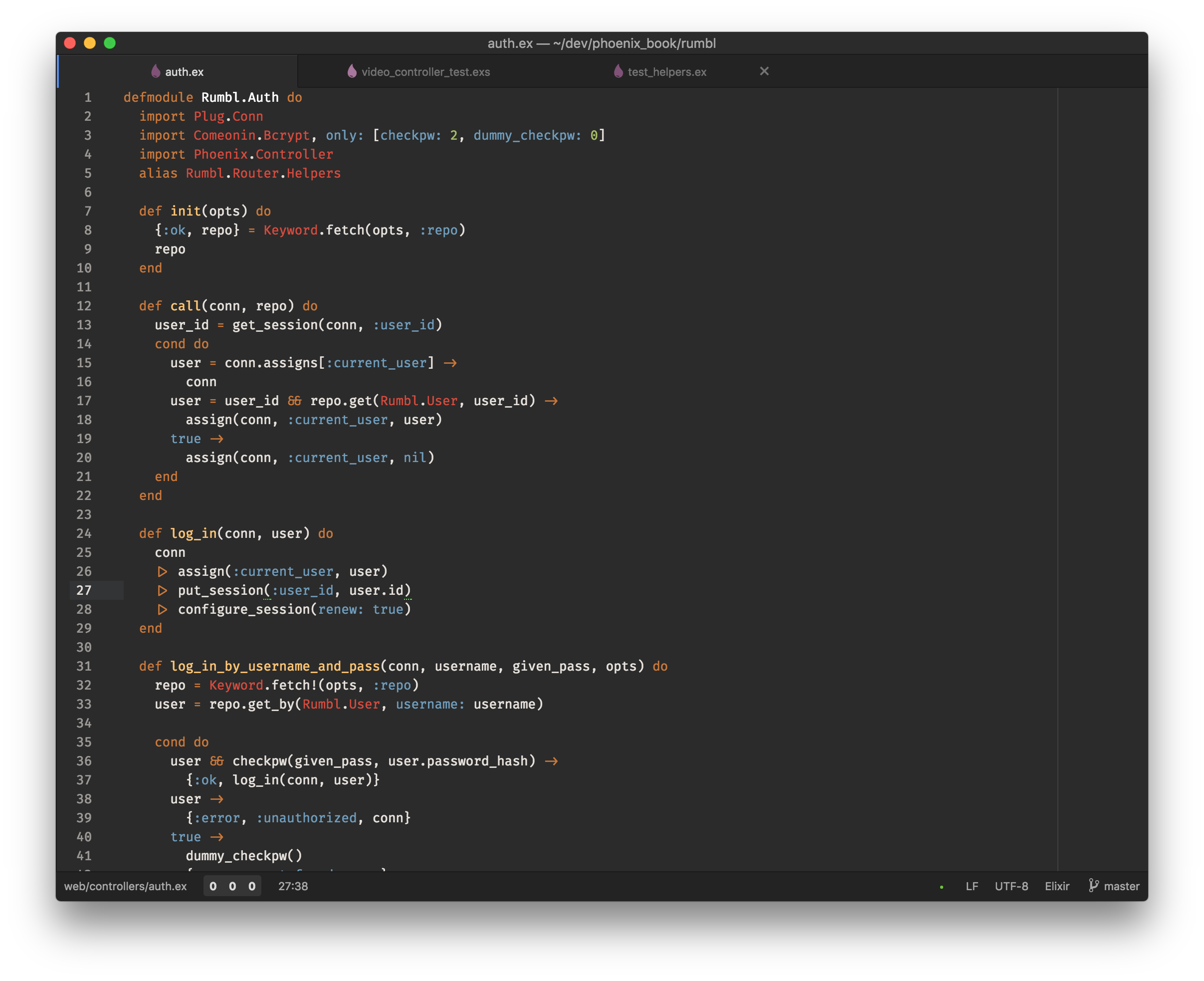
Task: Switch to the video_controller_test.exs tab
Action: [x=425, y=72]
